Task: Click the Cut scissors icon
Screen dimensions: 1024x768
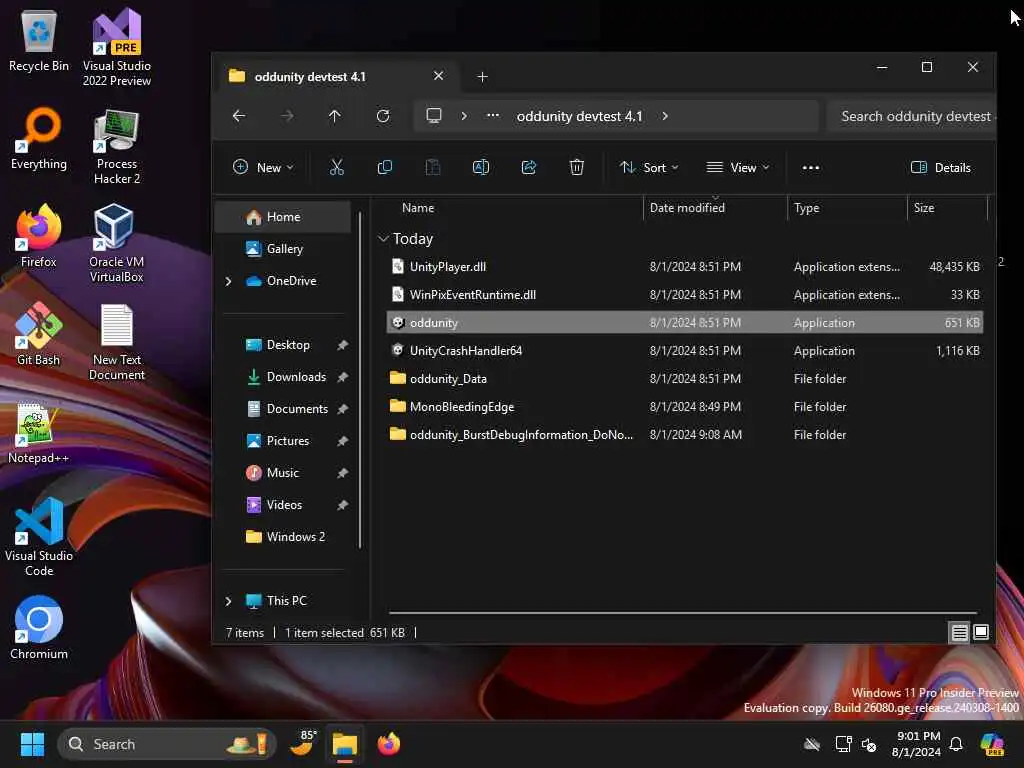Action: pos(336,168)
